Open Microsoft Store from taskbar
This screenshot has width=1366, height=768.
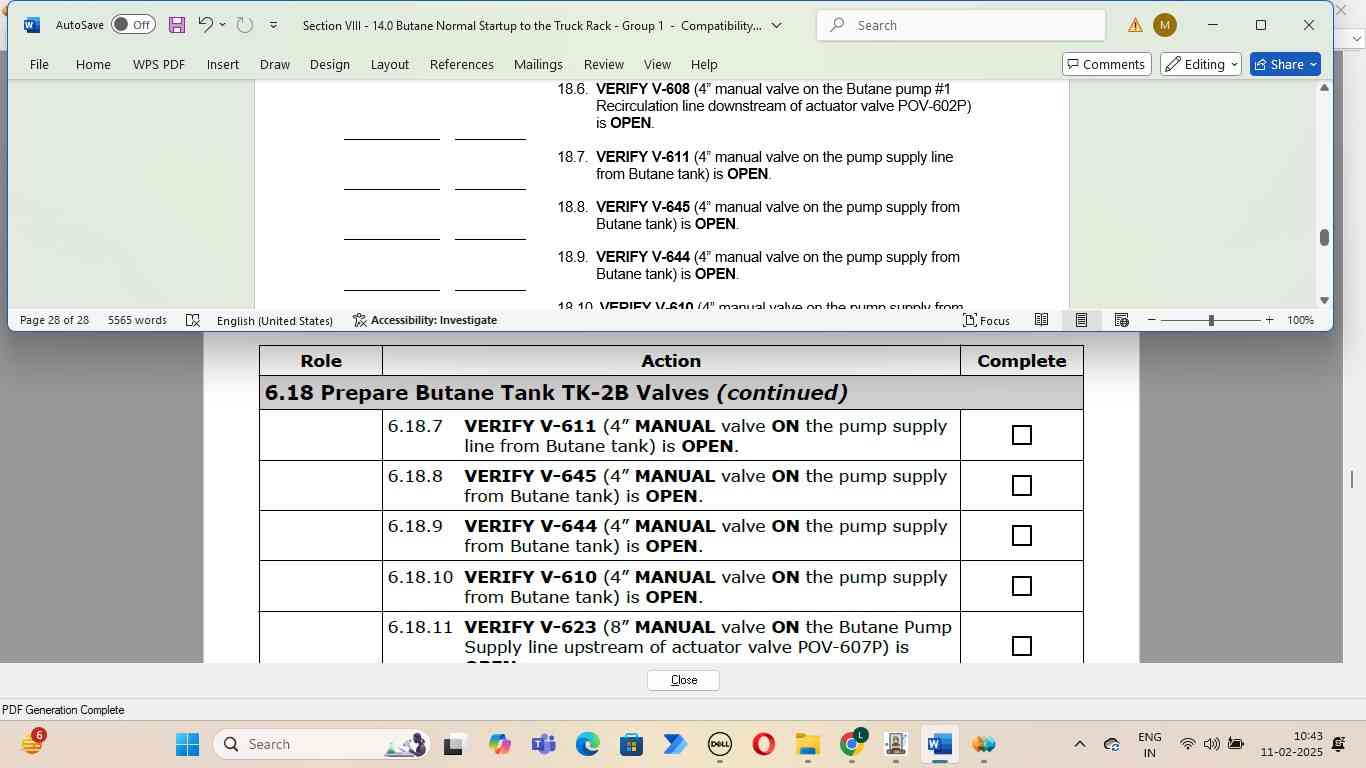point(631,744)
